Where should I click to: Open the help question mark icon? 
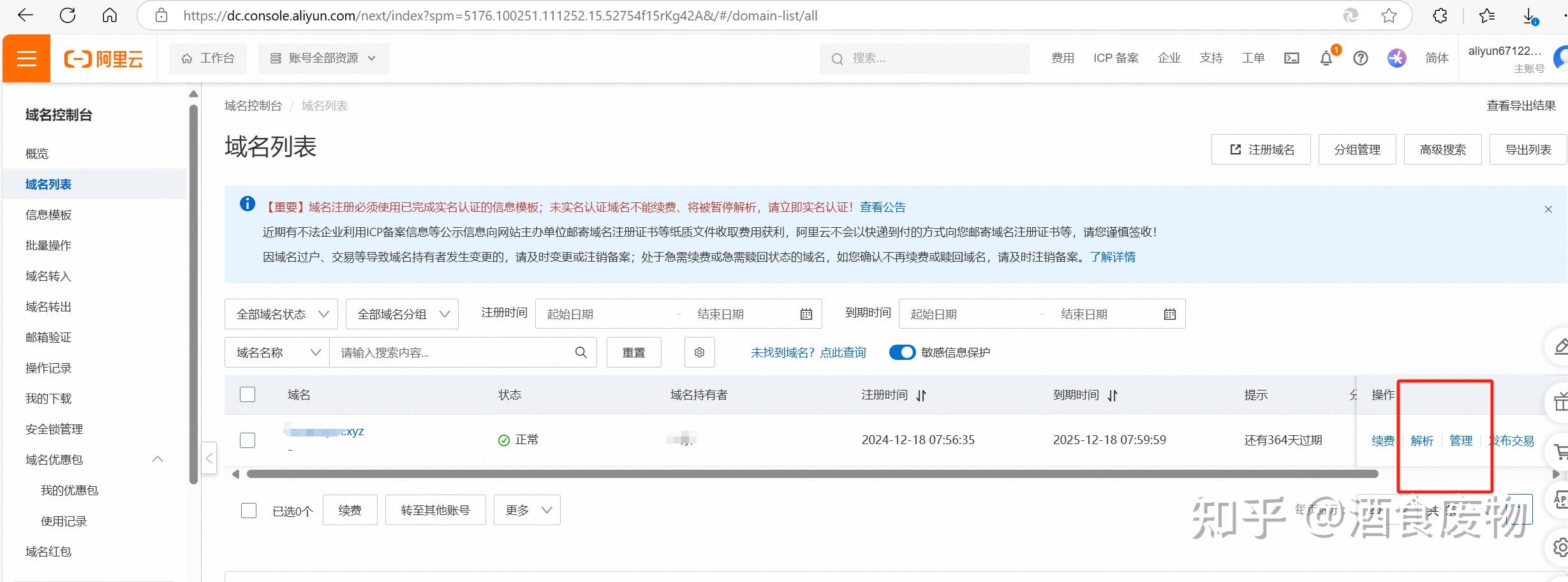point(1361,58)
